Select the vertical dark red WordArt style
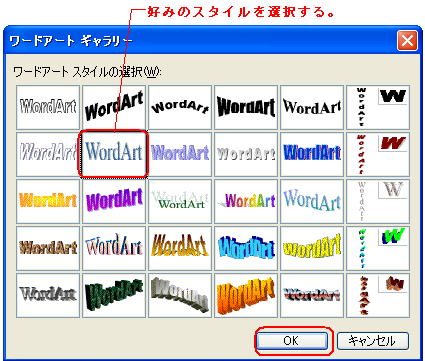This screenshot has width=425, height=361. (378, 154)
